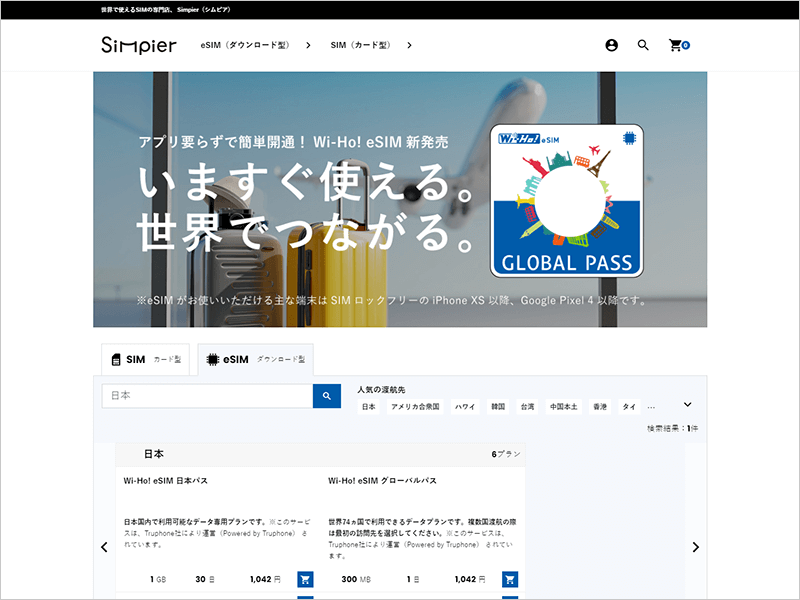Click the 300 MB data amount

(356, 579)
